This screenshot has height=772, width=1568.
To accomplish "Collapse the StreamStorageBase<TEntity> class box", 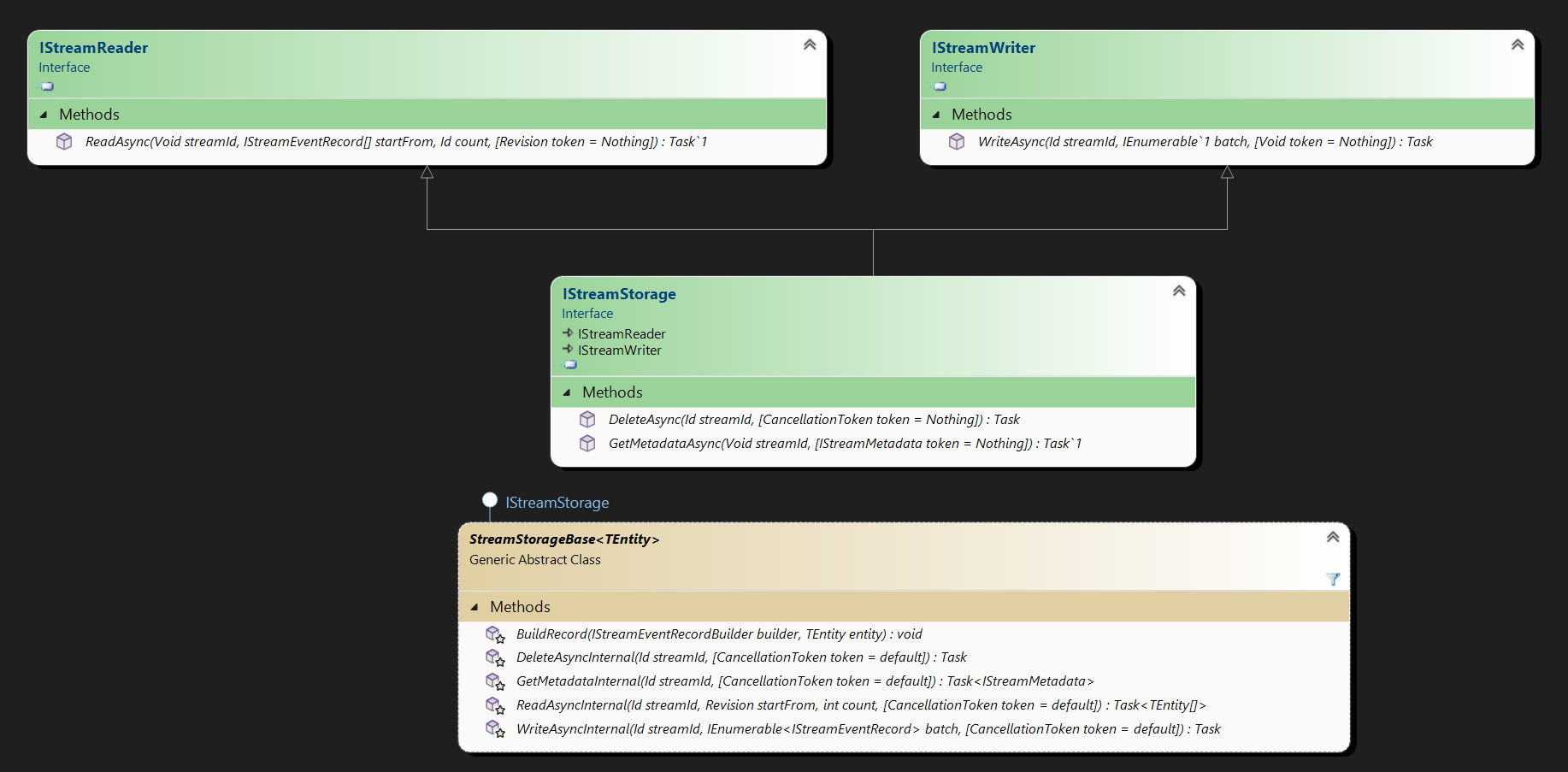I will [x=1333, y=537].
